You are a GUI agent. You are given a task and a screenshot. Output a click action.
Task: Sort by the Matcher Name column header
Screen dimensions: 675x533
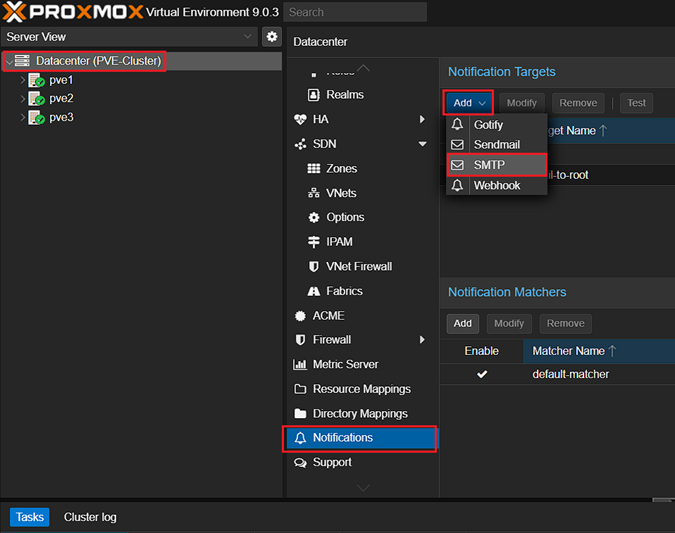(x=574, y=351)
